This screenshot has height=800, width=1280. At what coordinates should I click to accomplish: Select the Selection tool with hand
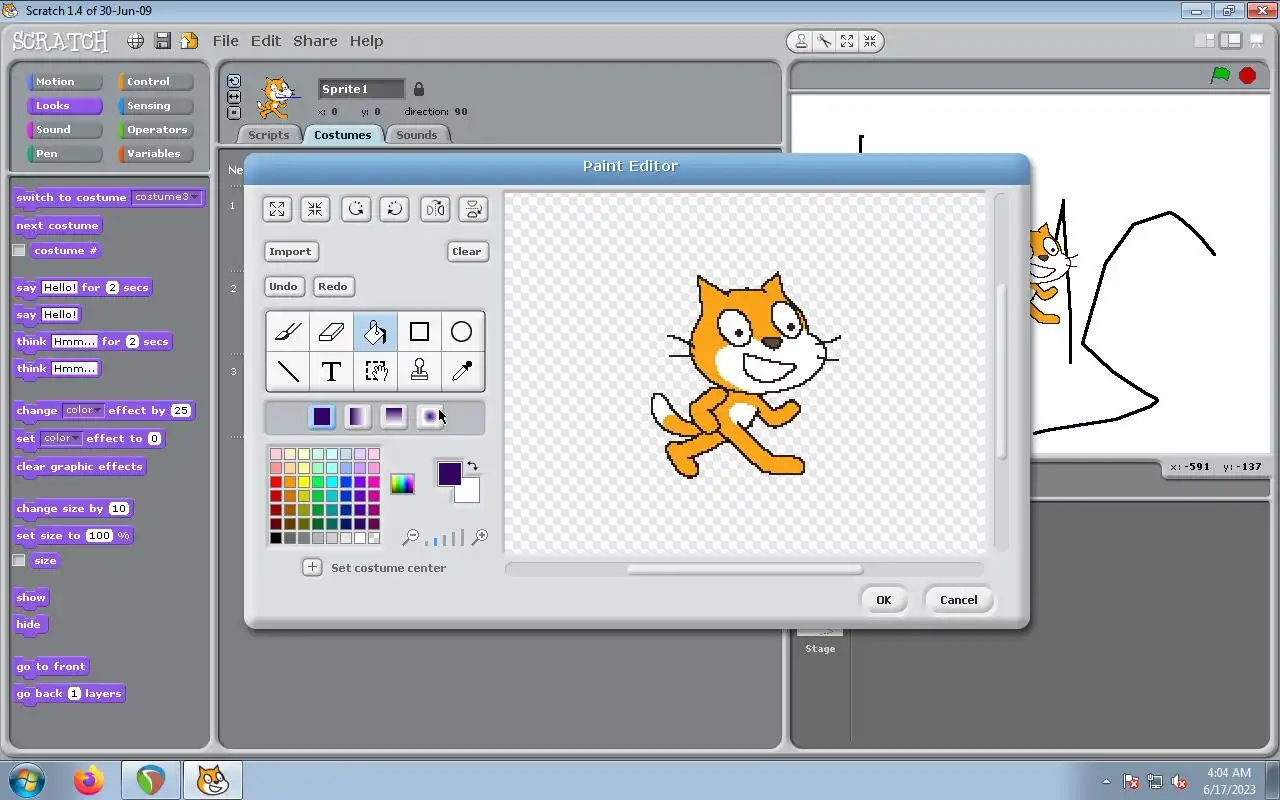pyautogui.click(x=375, y=372)
